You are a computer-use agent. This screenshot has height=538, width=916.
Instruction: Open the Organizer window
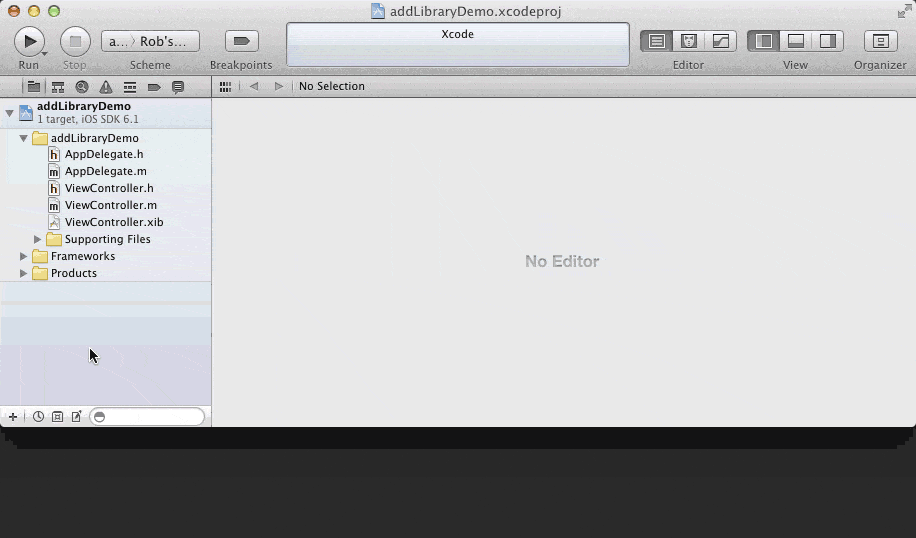point(880,41)
